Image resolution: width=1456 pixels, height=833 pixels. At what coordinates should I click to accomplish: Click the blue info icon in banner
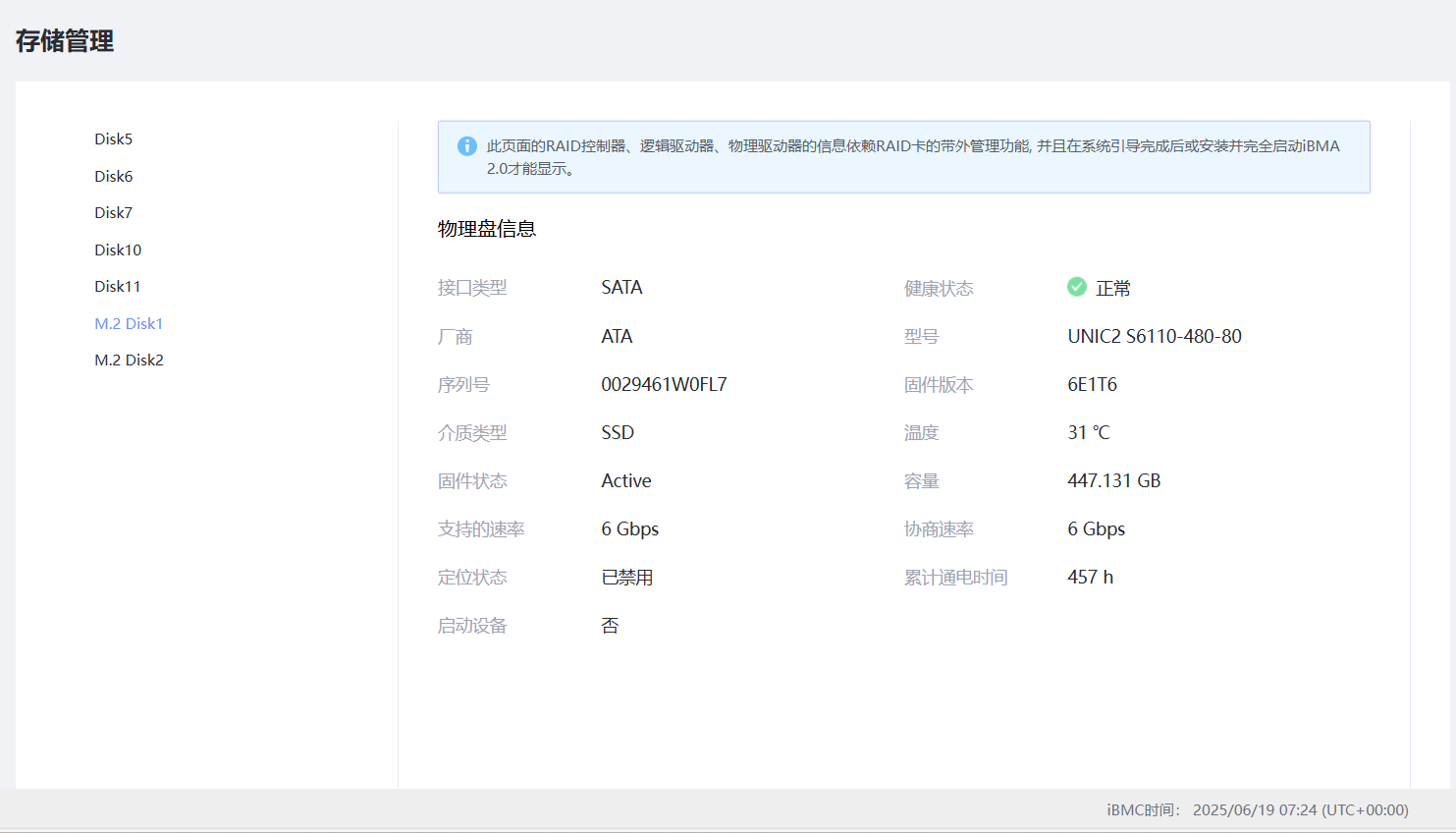(x=467, y=146)
